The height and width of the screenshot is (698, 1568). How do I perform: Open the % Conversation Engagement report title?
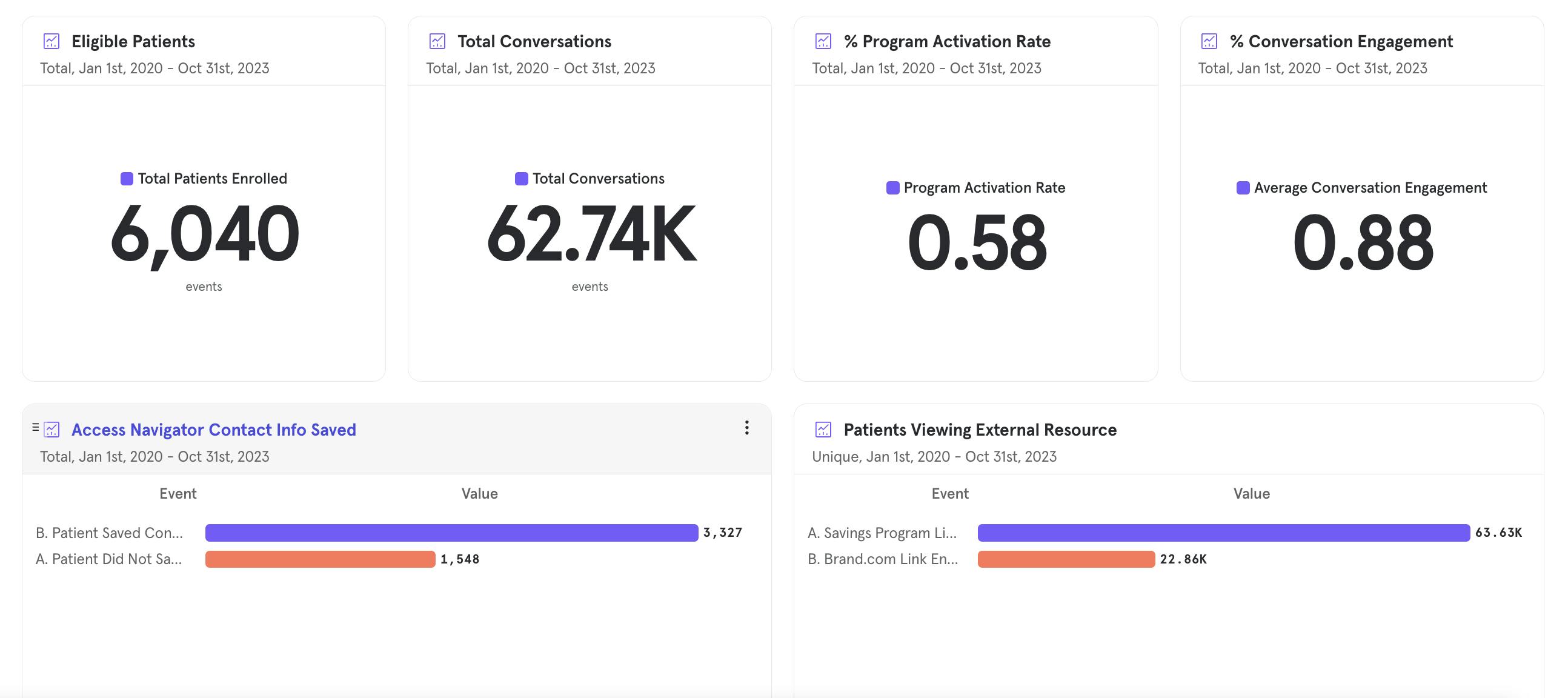(1341, 41)
